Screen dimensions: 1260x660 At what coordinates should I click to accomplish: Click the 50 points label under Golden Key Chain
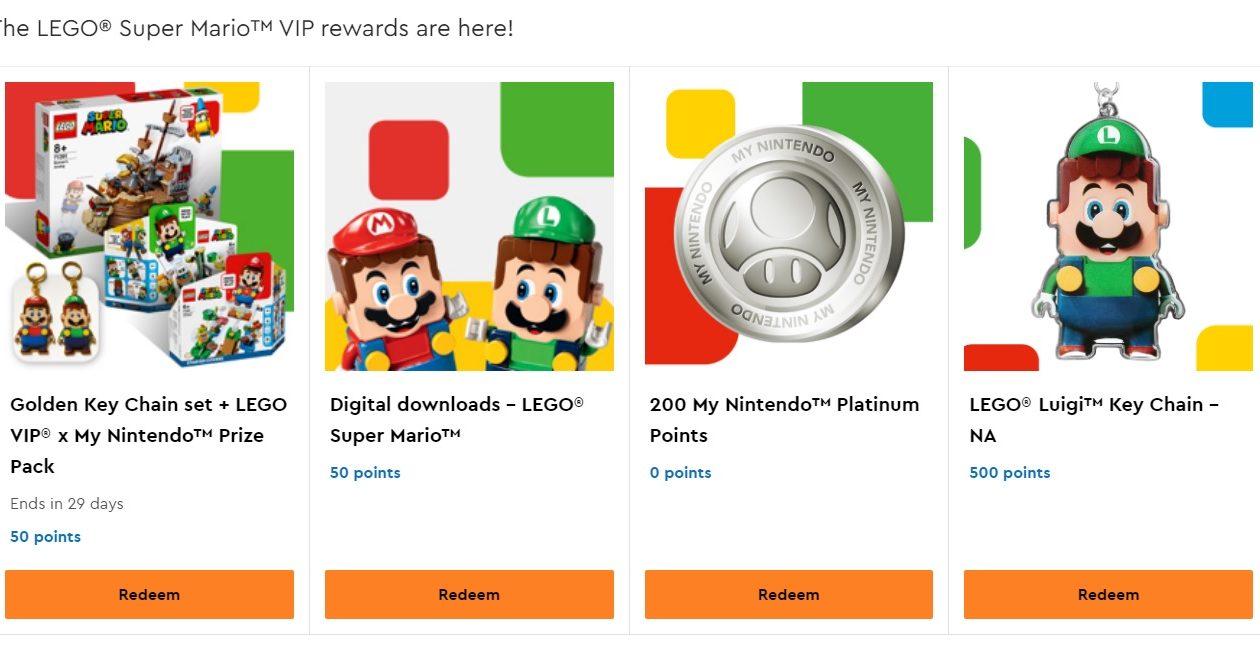point(44,536)
